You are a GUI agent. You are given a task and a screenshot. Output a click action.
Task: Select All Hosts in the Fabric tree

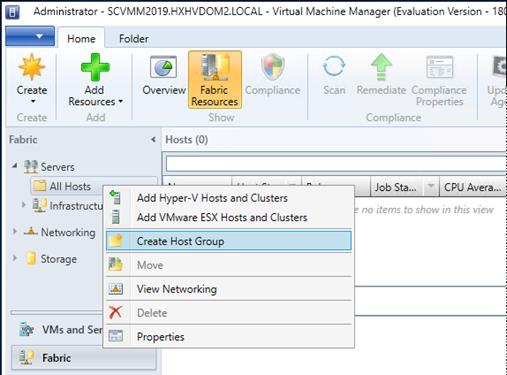(x=70, y=186)
